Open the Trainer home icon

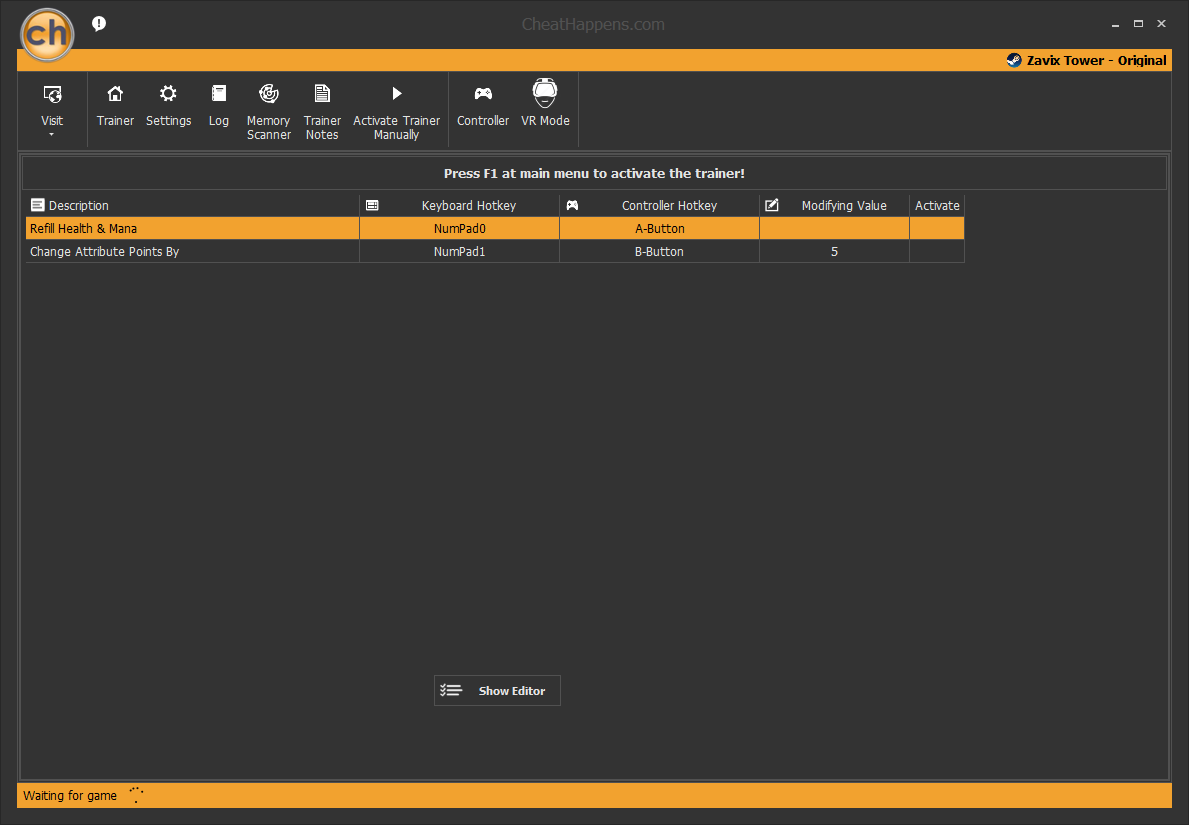[x=115, y=93]
